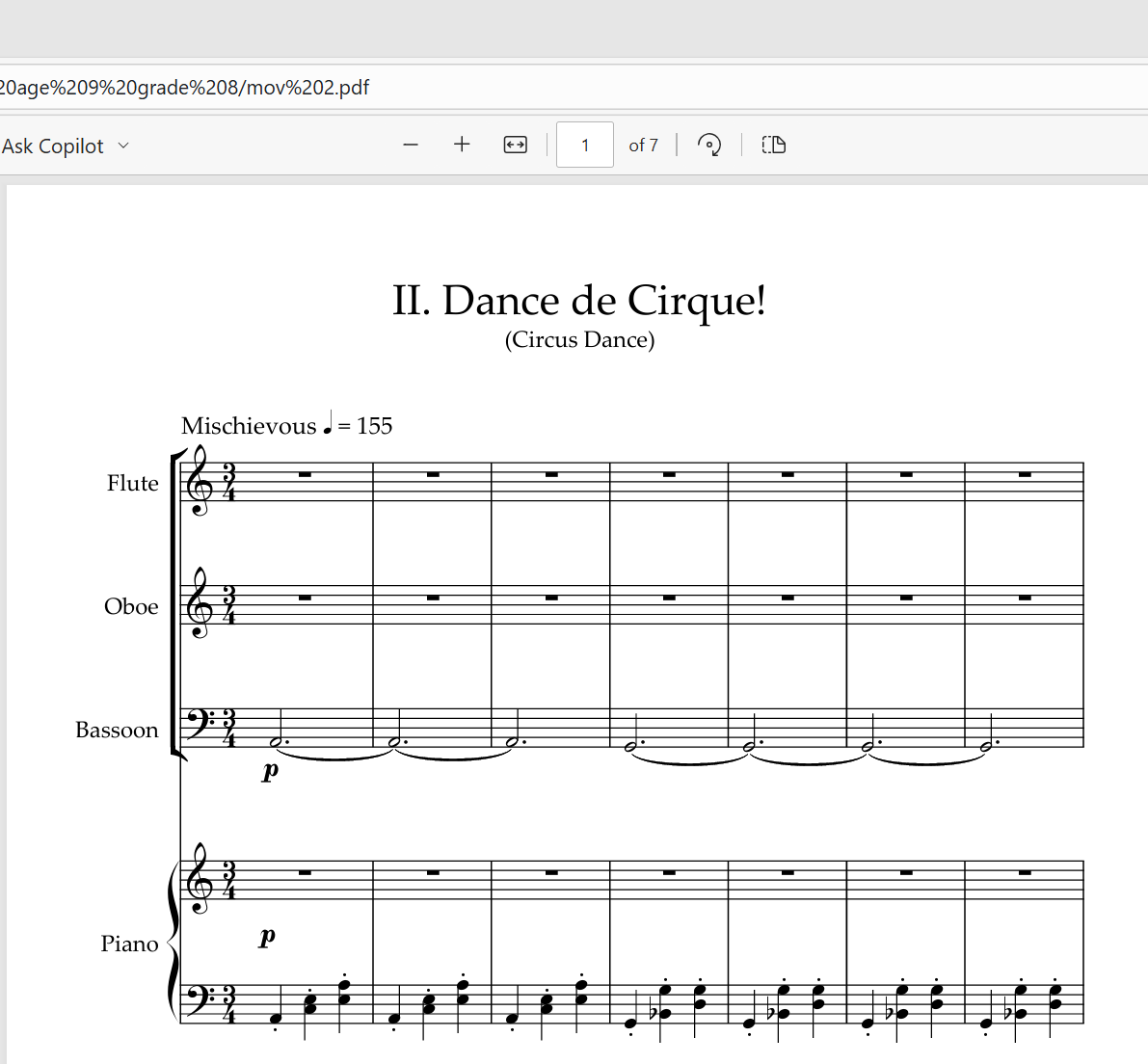Click the of 7 page count text
The height and width of the screenshot is (1064, 1148).
click(x=644, y=146)
